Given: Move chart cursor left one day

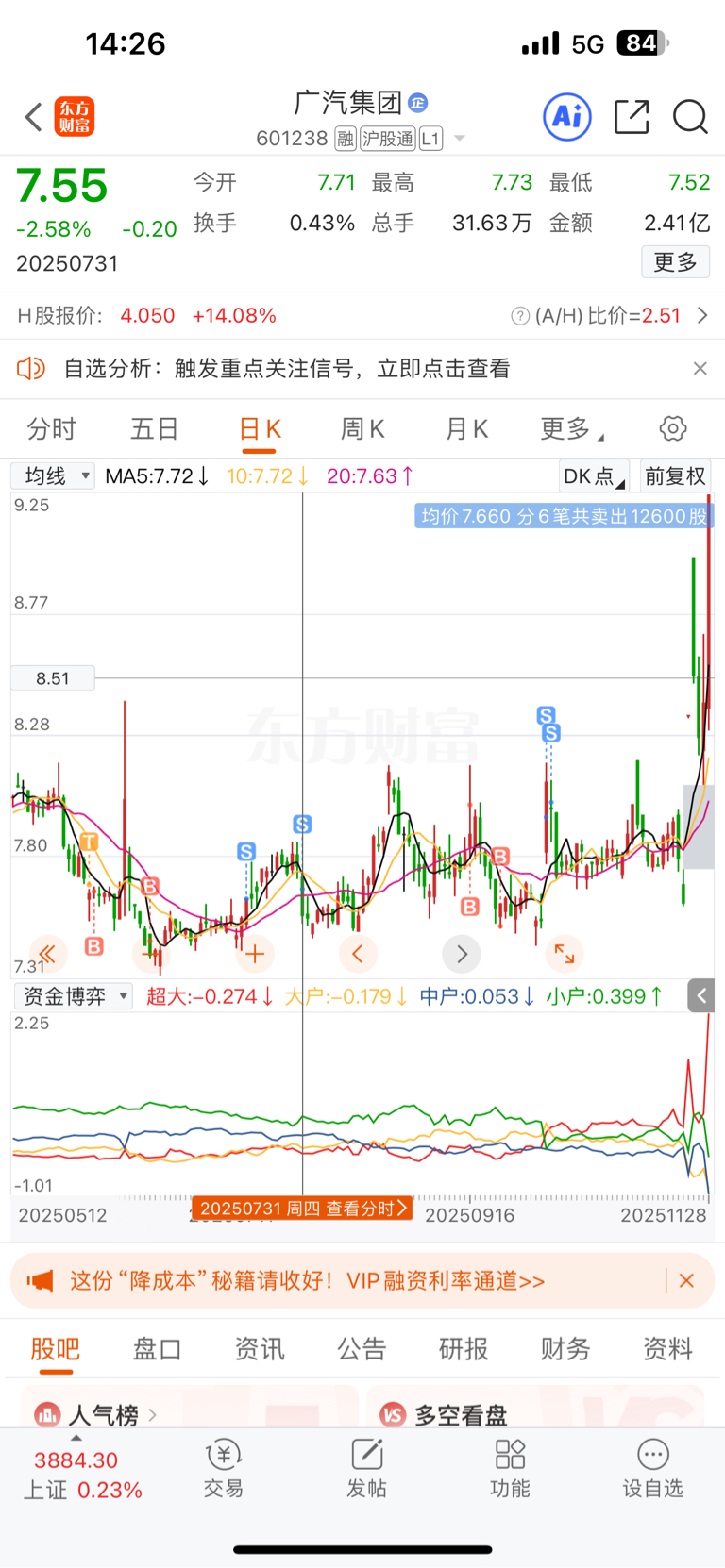Looking at the screenshot, I should 358,954.
